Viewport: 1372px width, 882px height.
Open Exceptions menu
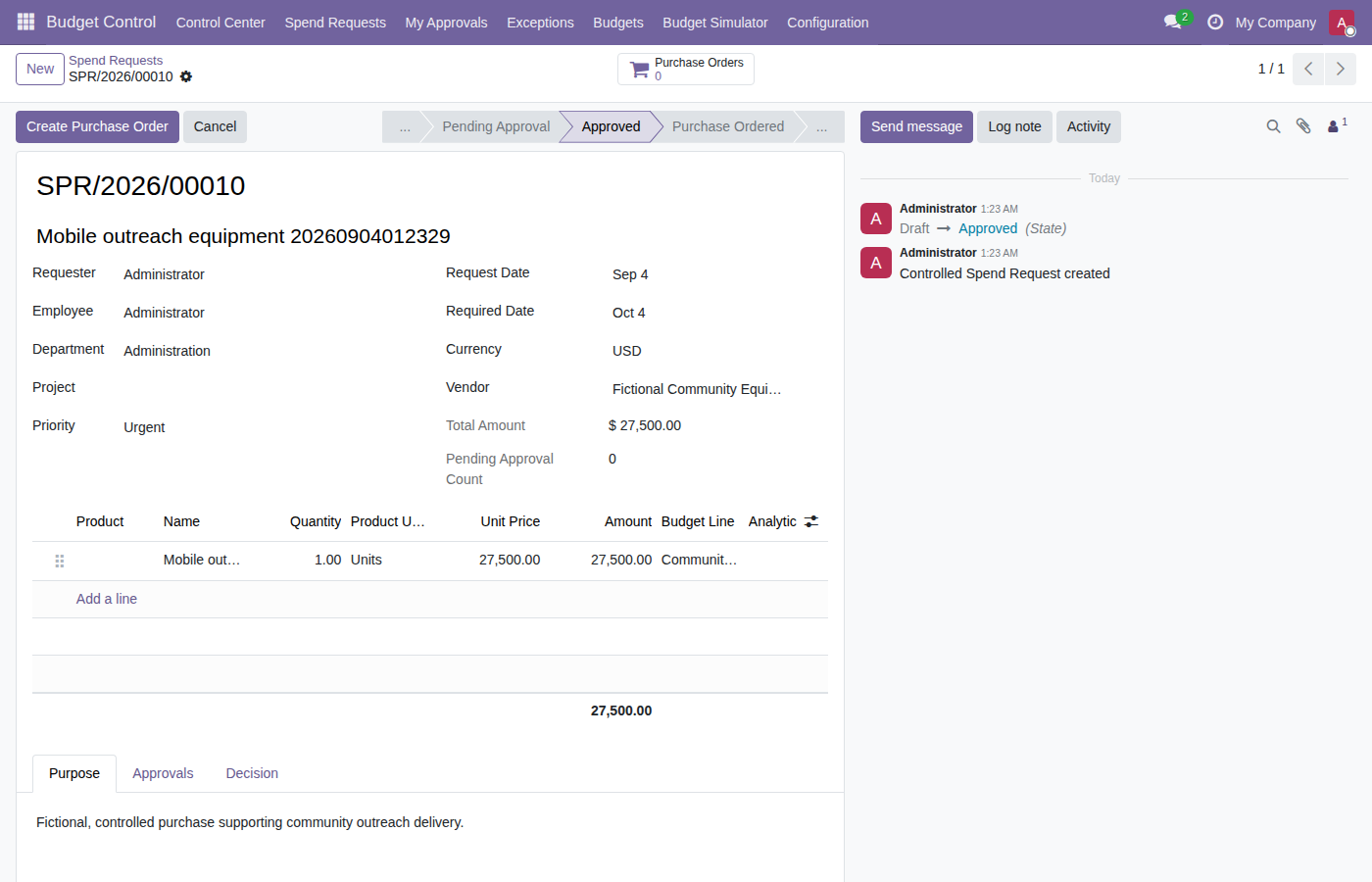coord(540,23)
